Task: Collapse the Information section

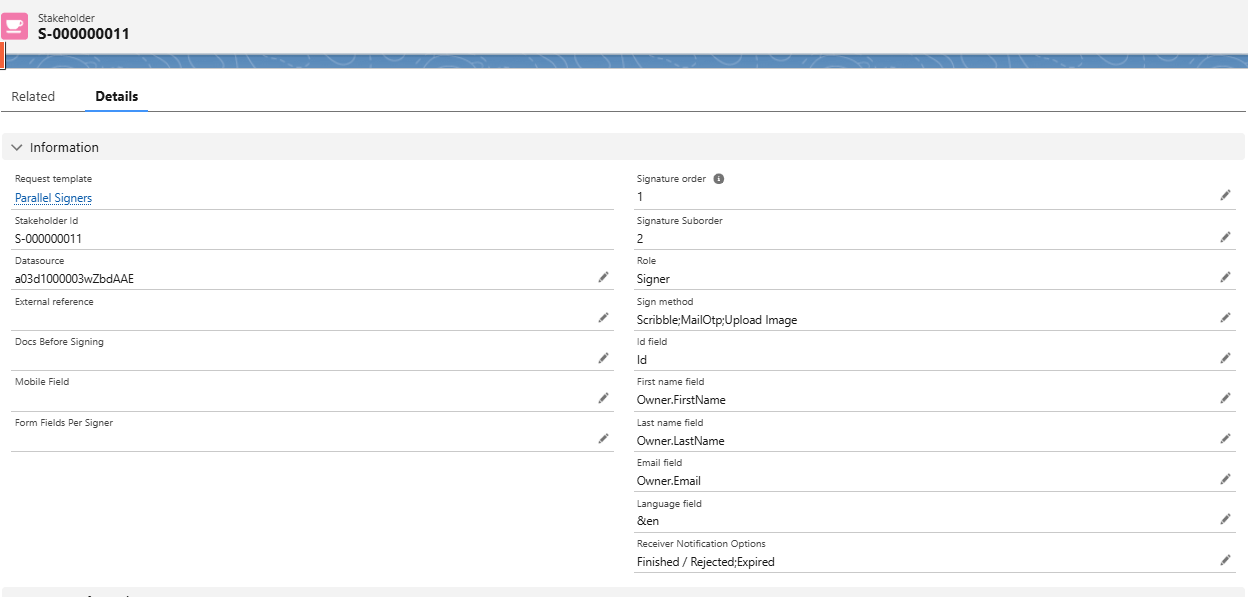Action: (17, 147)
